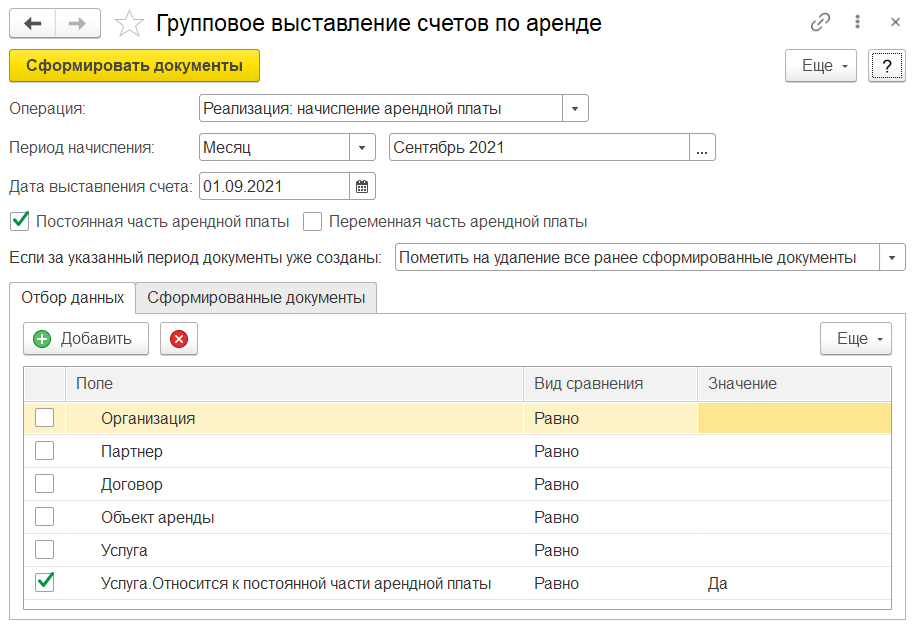Screen dimensions: 913x627
Task: Uncheck 'Постоянная часть арендной платы' checkbox
Action: 19,221
